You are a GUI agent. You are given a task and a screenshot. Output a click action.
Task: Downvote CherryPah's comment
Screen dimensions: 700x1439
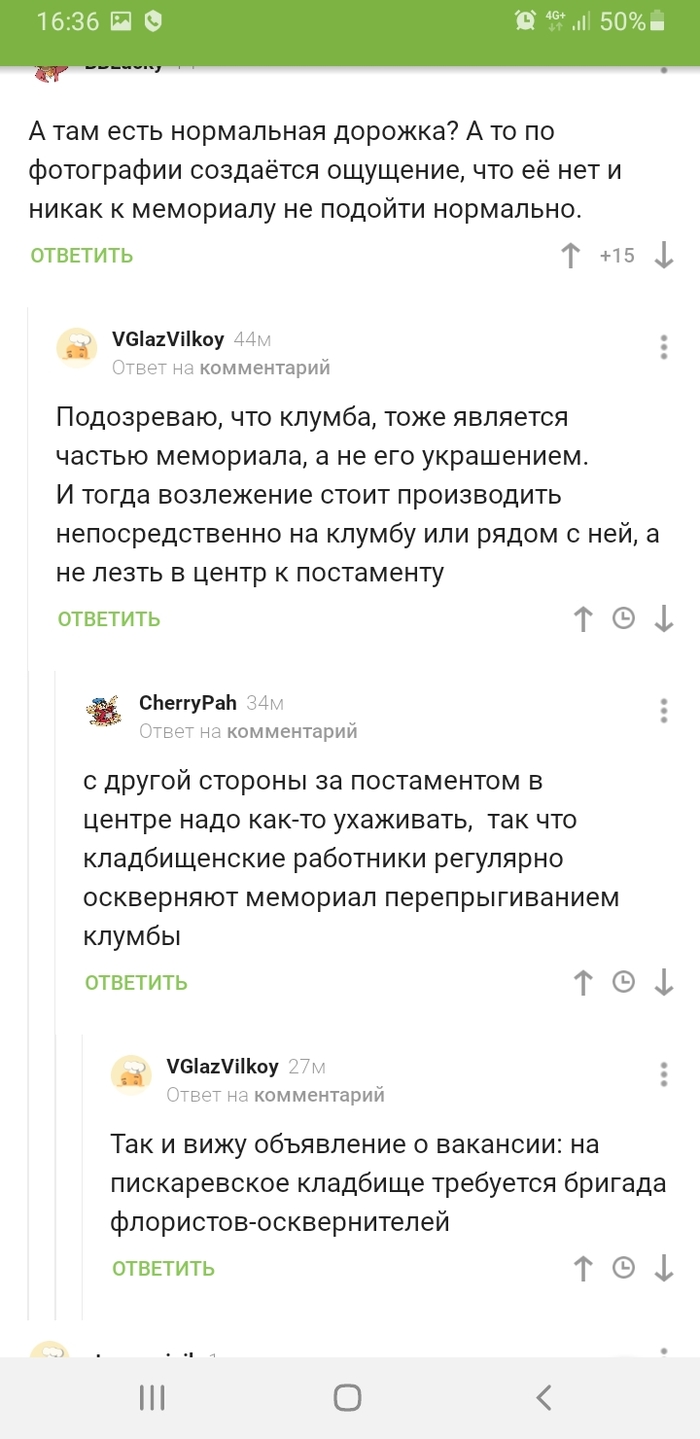coord(663,982)
